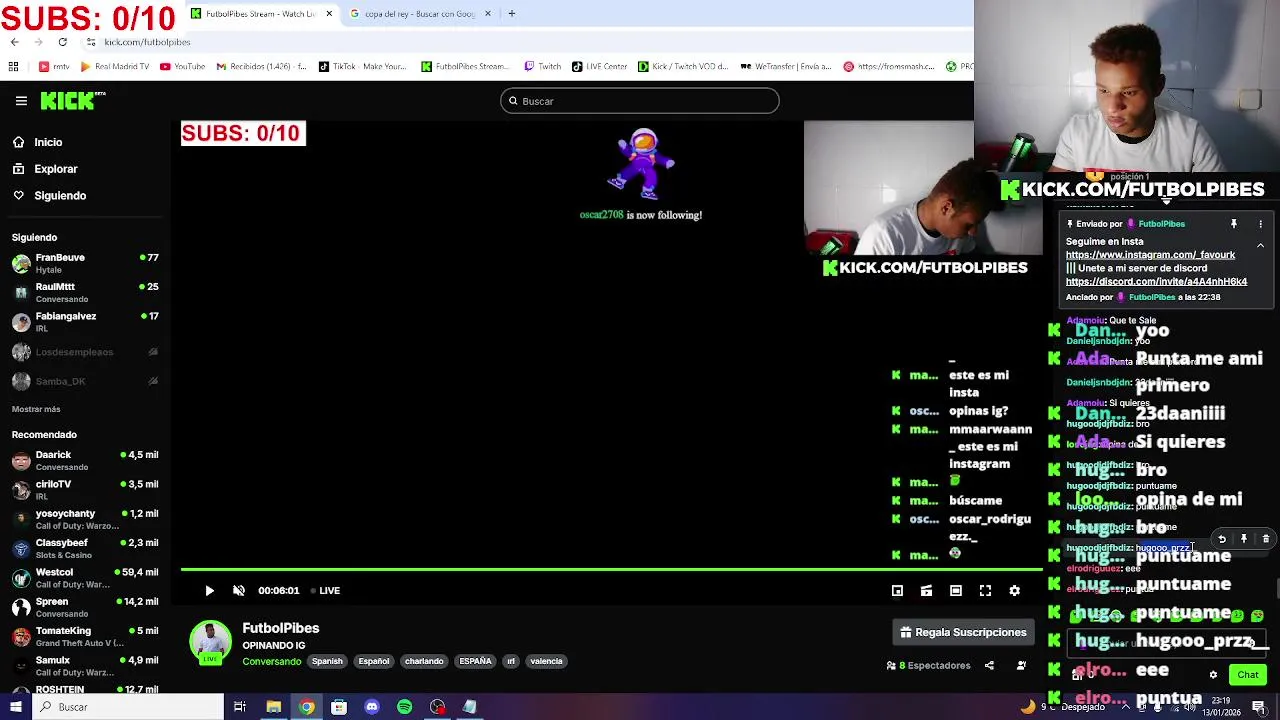Open Fabiangalvez's channel in the followed list
1280x720 pixels.
[x=85, y=322]
